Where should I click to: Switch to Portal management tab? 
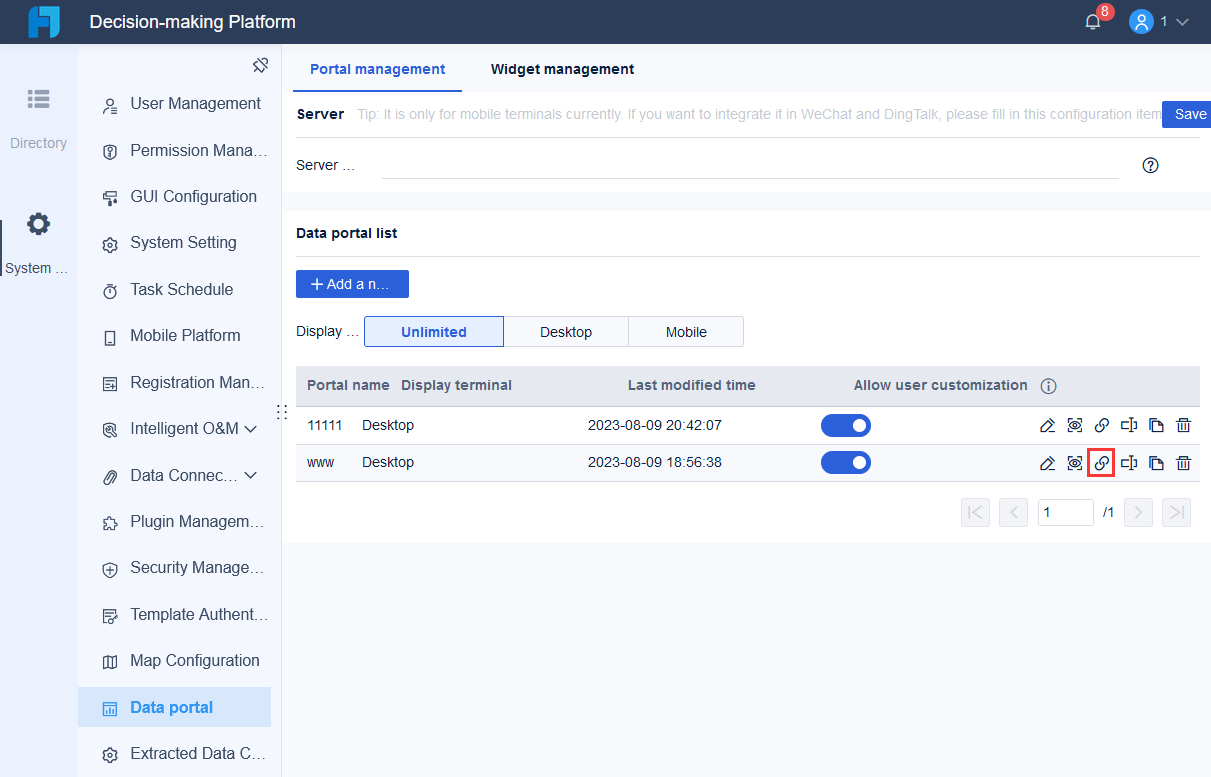[378, 69]
